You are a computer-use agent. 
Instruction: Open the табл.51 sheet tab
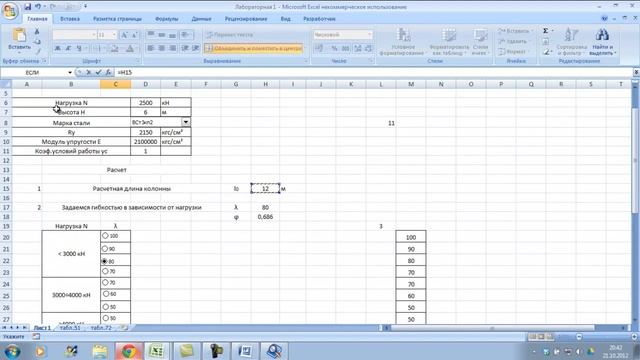coord(70,328)
